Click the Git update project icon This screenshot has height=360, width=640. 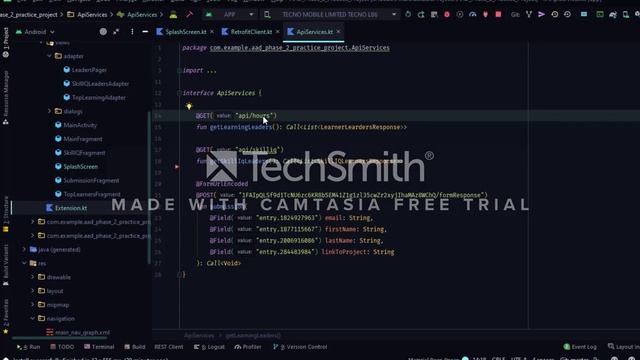click(x=529, y=15)
